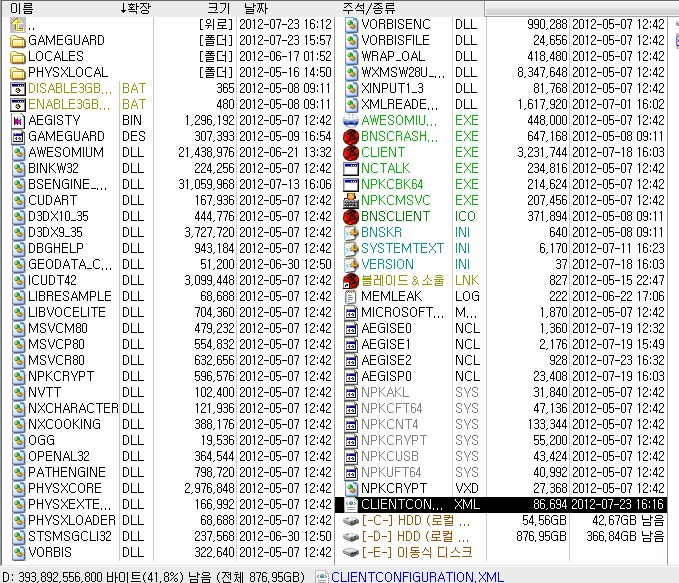Click the GAMEGUARD DES file icon
The height and width of the screenshot is (583, 679).
18,137
